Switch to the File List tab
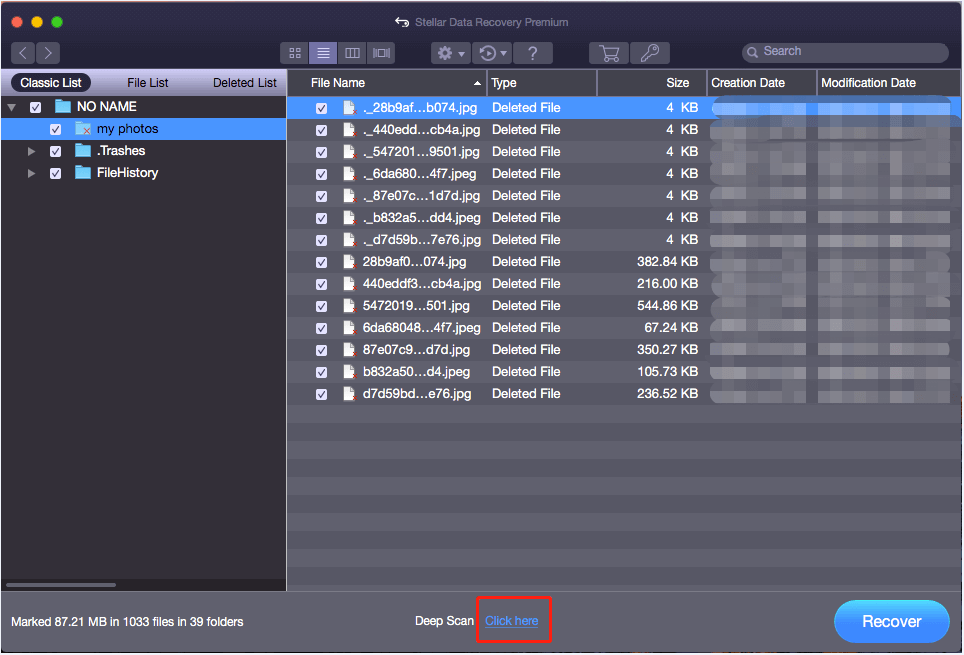964x655 pixels. coord(148,83)
